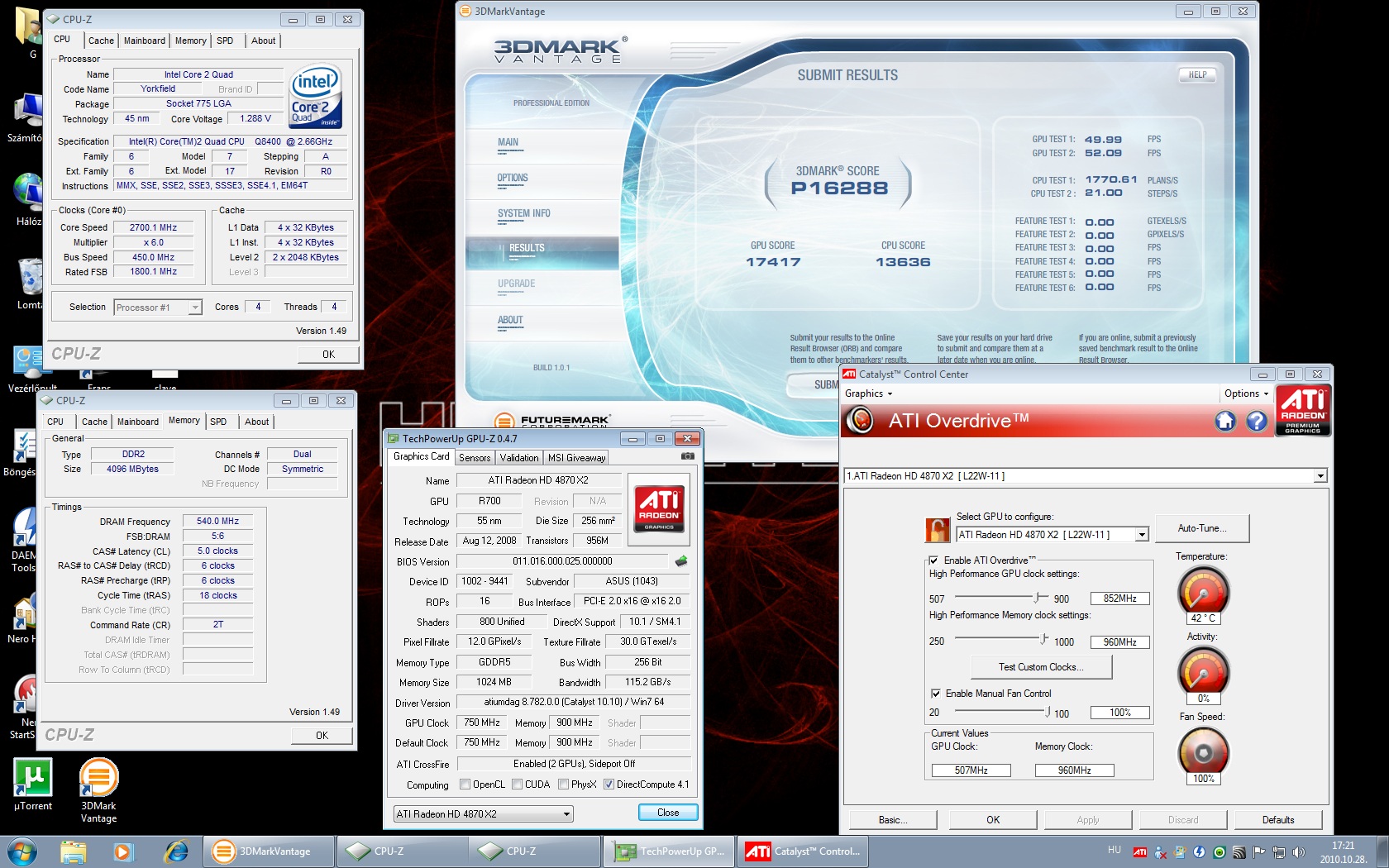
Task: Switch to TechPowerUp GPU-Z taskbar button
Action: click(670, 851)
